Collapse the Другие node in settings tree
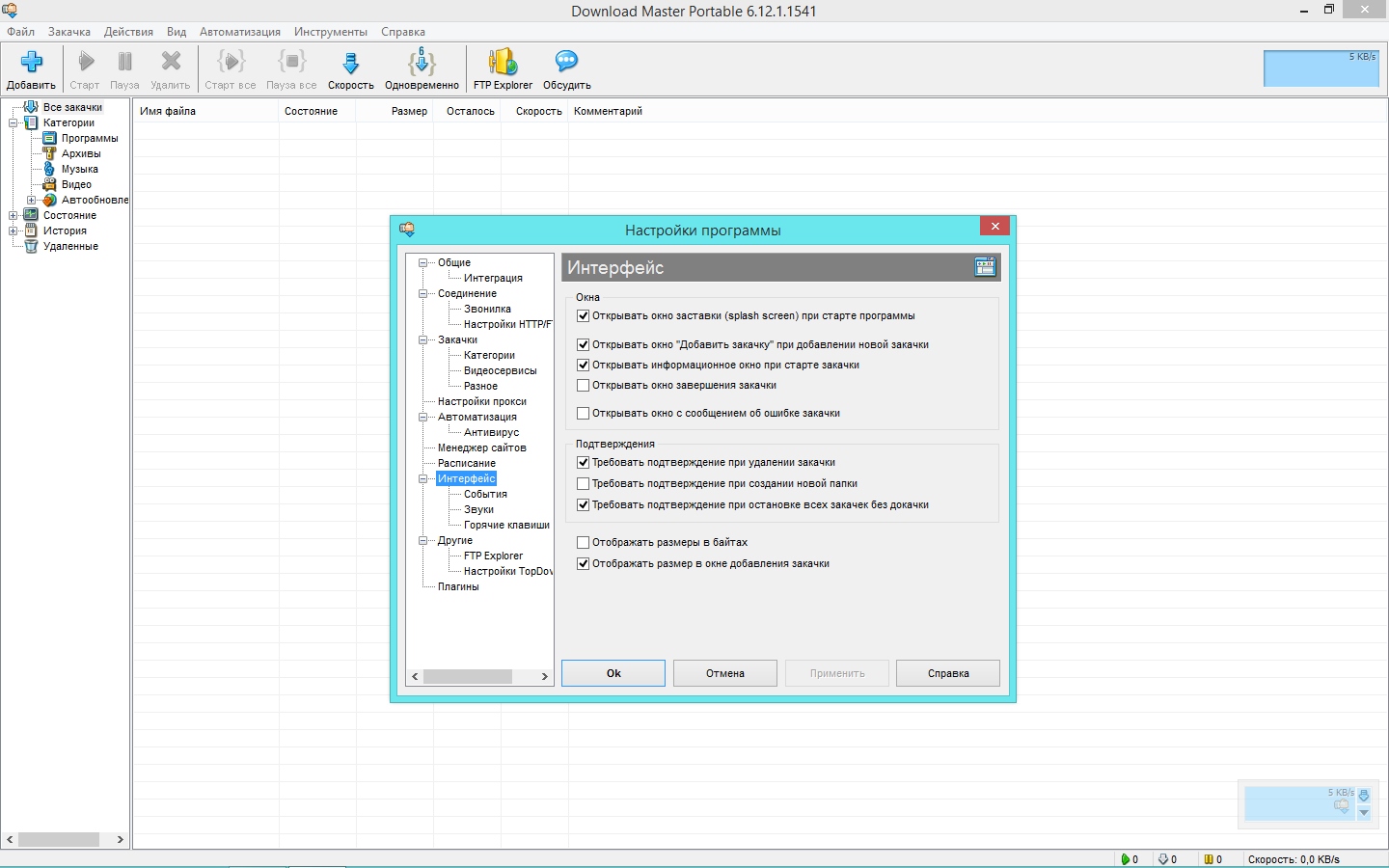This screenshot has height=868, width=1389. click(x=422, y=540)
